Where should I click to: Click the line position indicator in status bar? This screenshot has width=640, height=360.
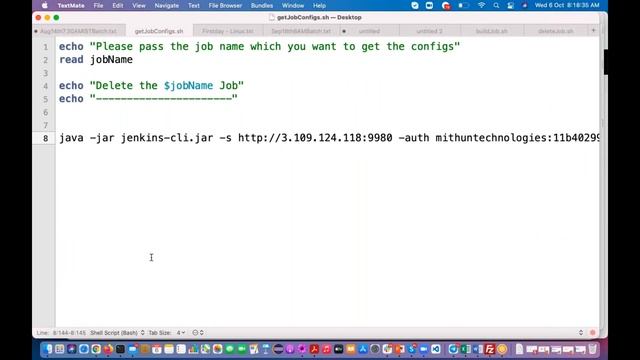61,333
